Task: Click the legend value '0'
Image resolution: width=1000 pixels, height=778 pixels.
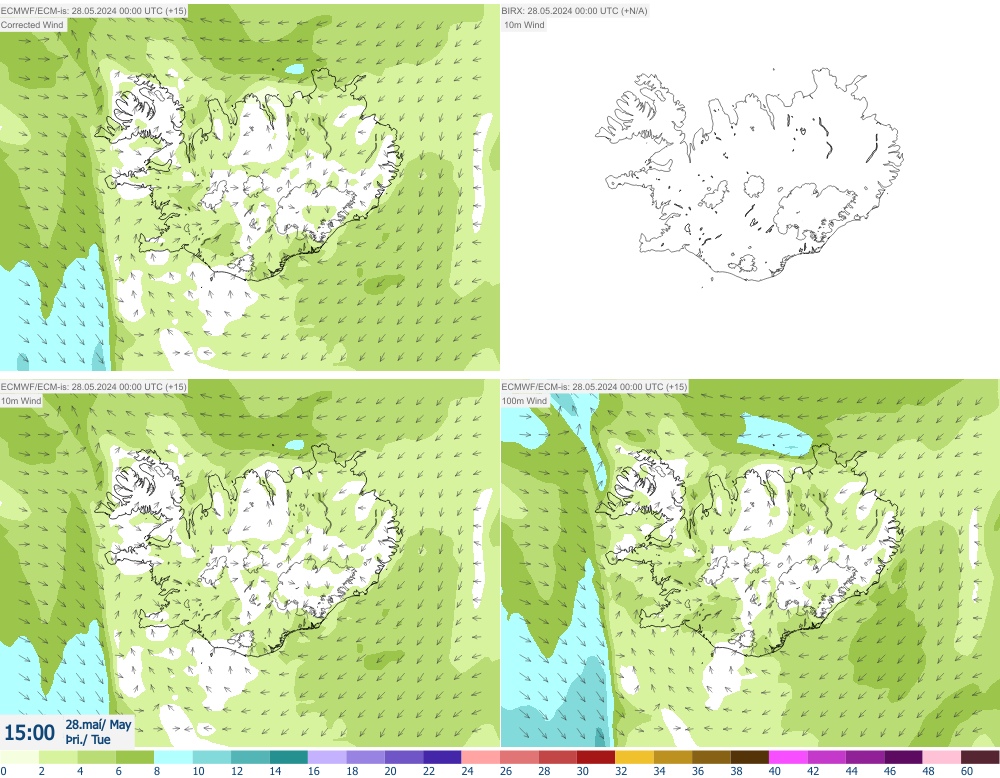Action: coord(3,771)
